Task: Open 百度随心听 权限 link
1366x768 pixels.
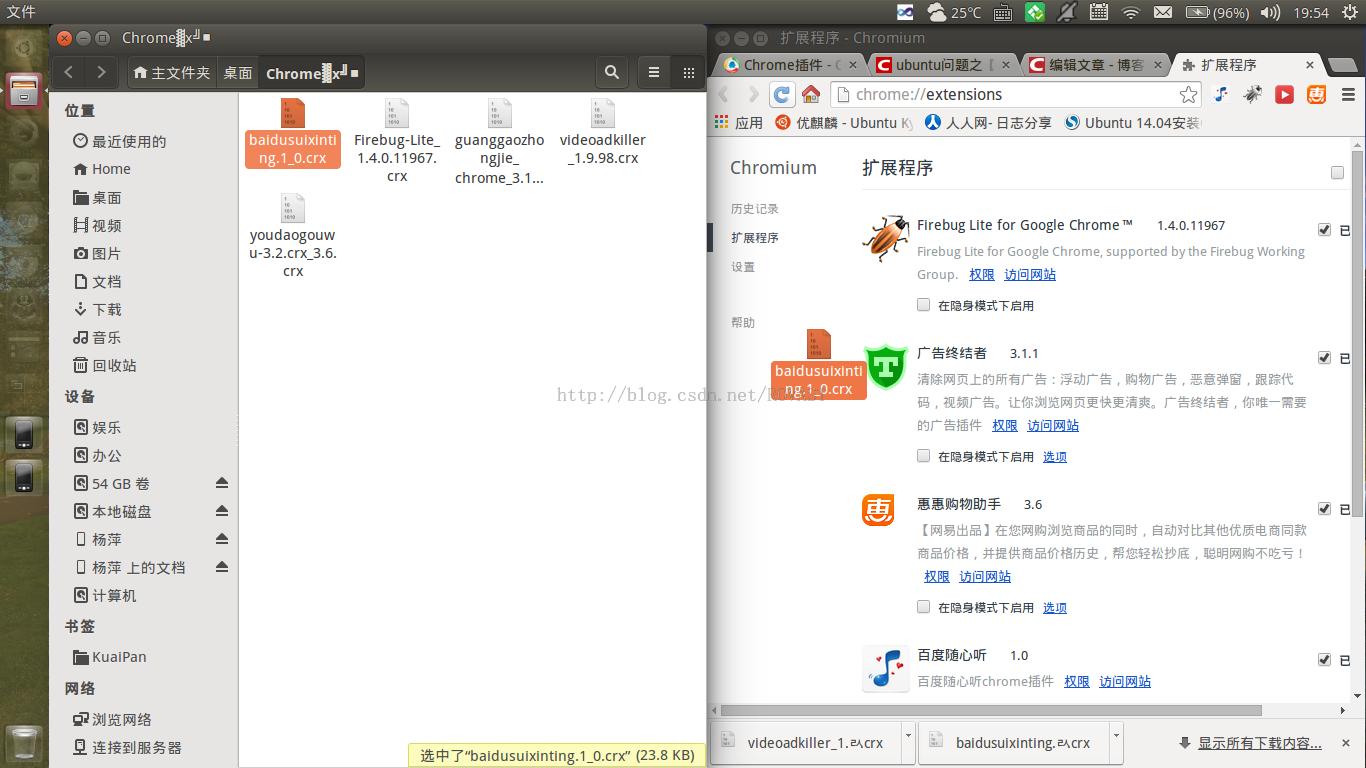Action: [1077, 681]
